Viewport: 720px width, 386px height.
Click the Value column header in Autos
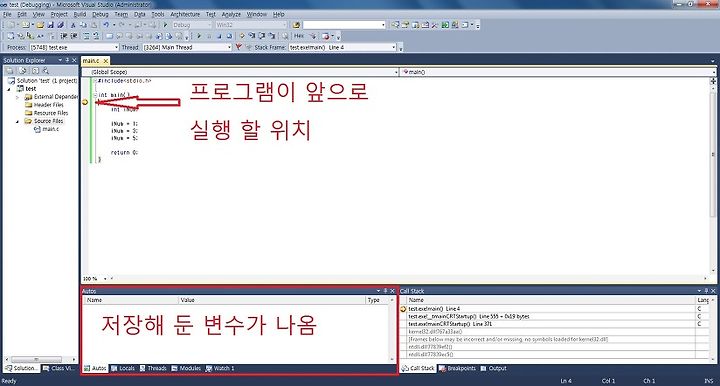tap(271, 300)
